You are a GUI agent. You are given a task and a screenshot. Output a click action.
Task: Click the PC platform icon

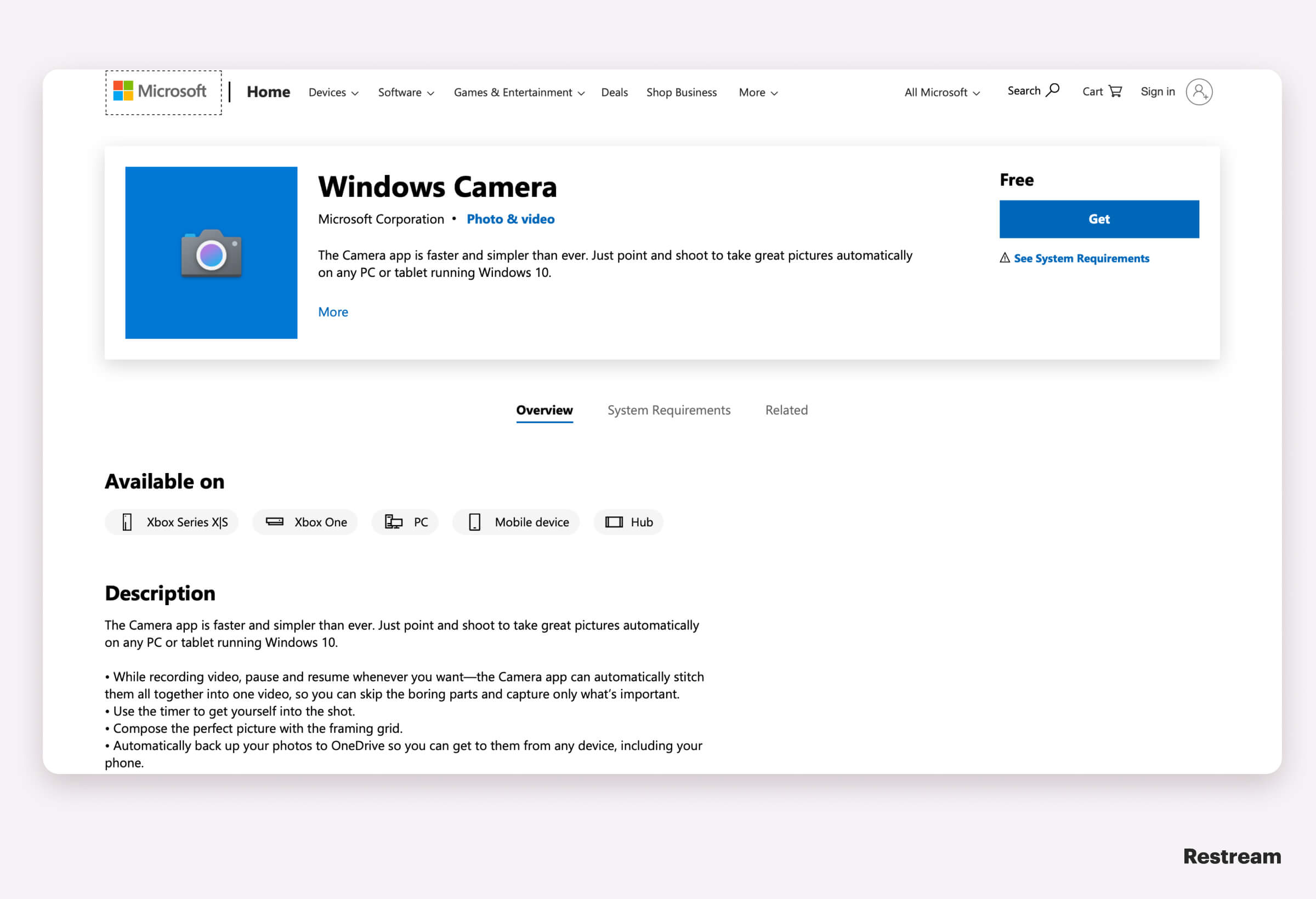point(393,521)
